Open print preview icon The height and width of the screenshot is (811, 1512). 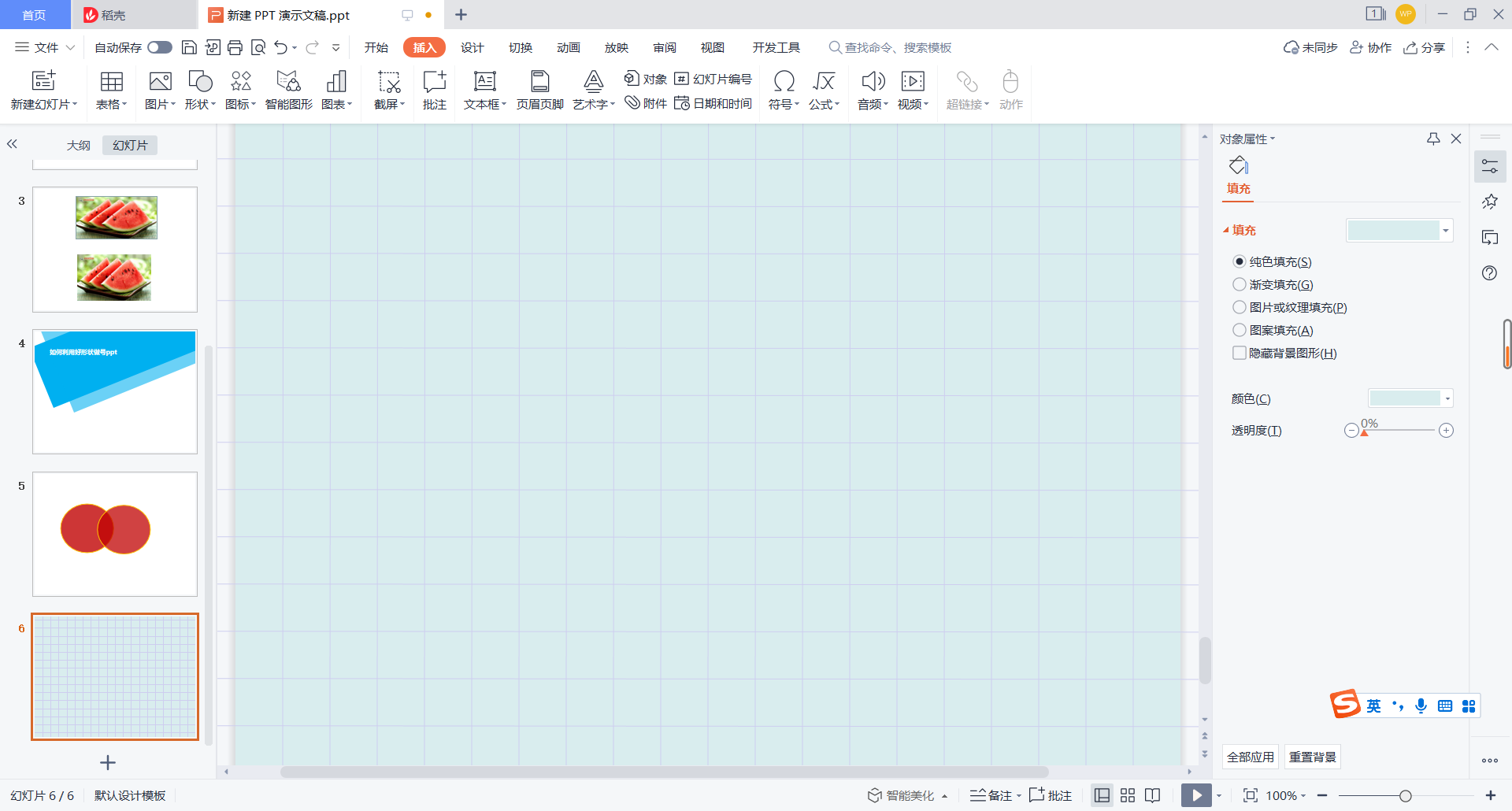click(258, 47)
